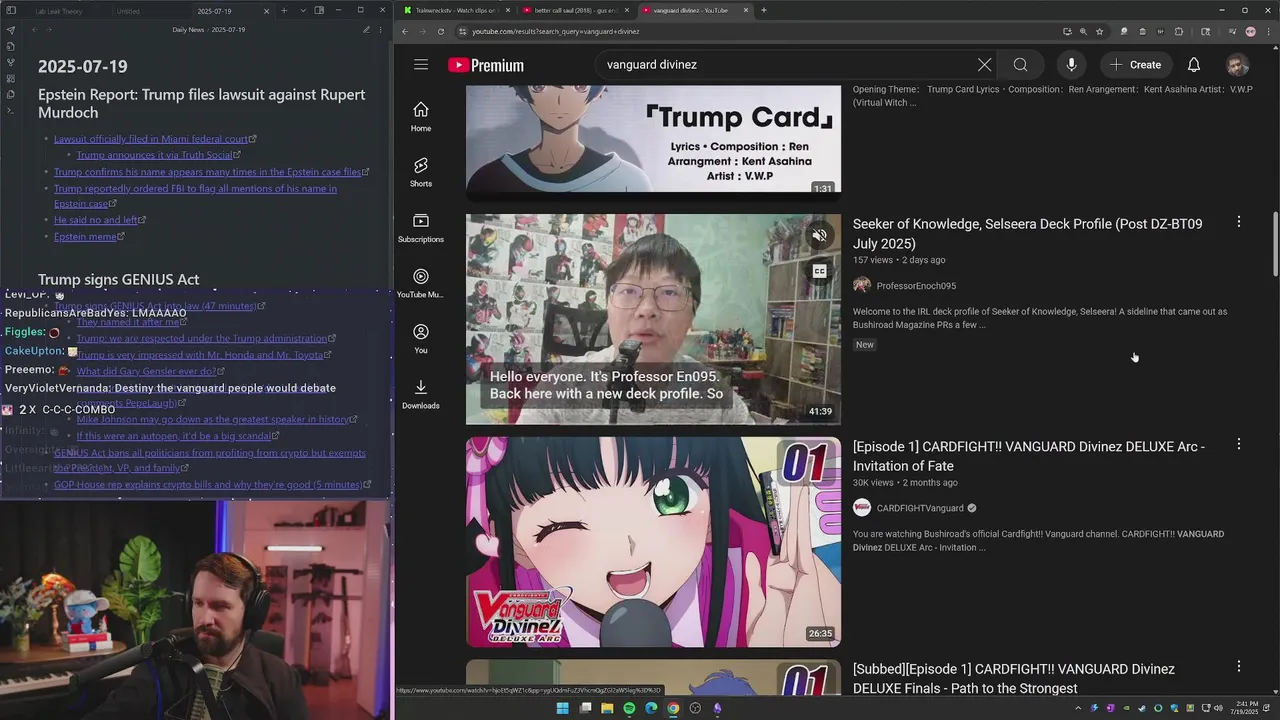Open the Invitation of Fate episode title
Viewport: 1280px width, 720px height.
1028,456
